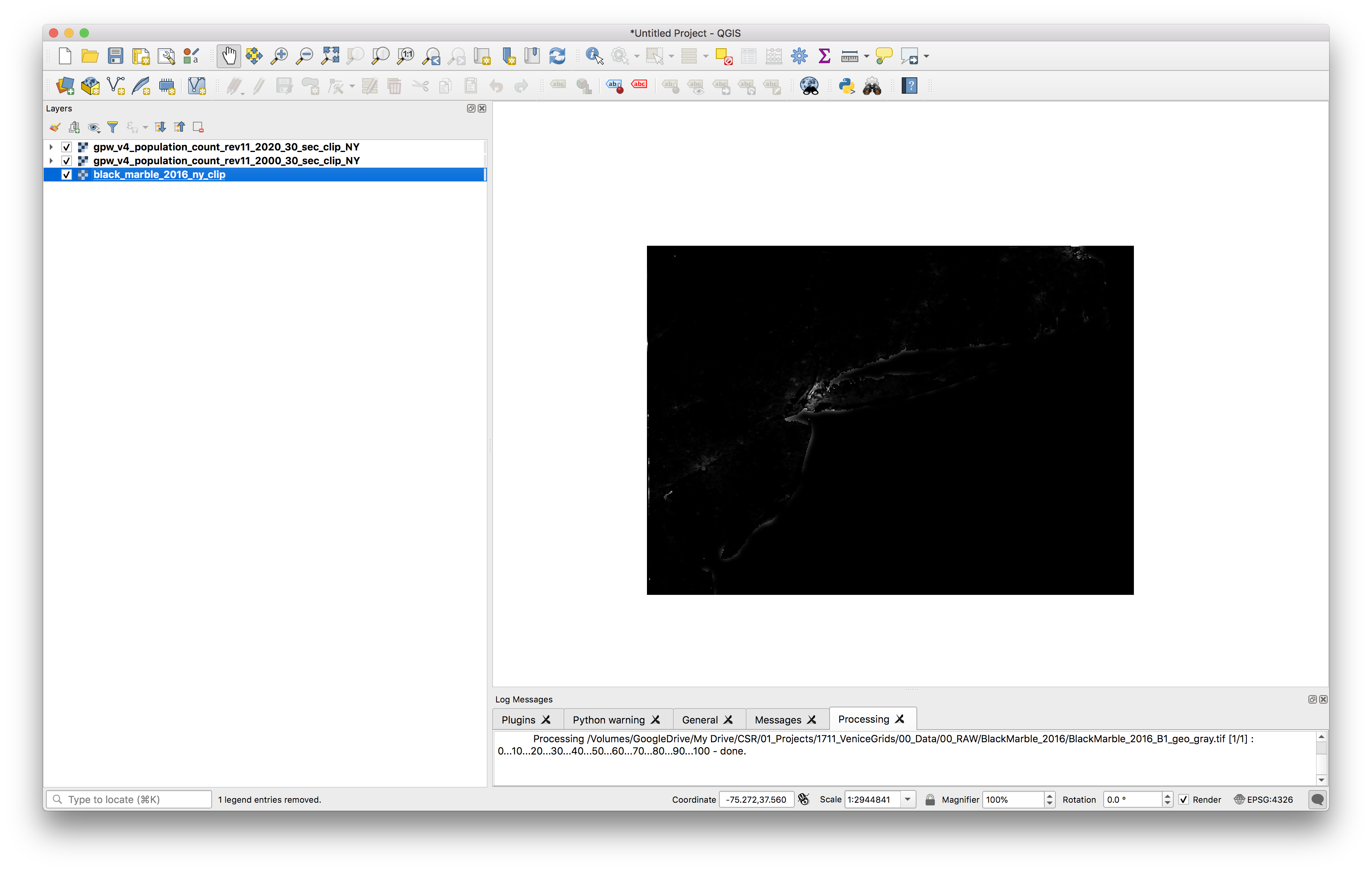This screenshot has width=1372, height=872.
Task: Expand the 2020 population count layer tree
Action: coord(51,147)
